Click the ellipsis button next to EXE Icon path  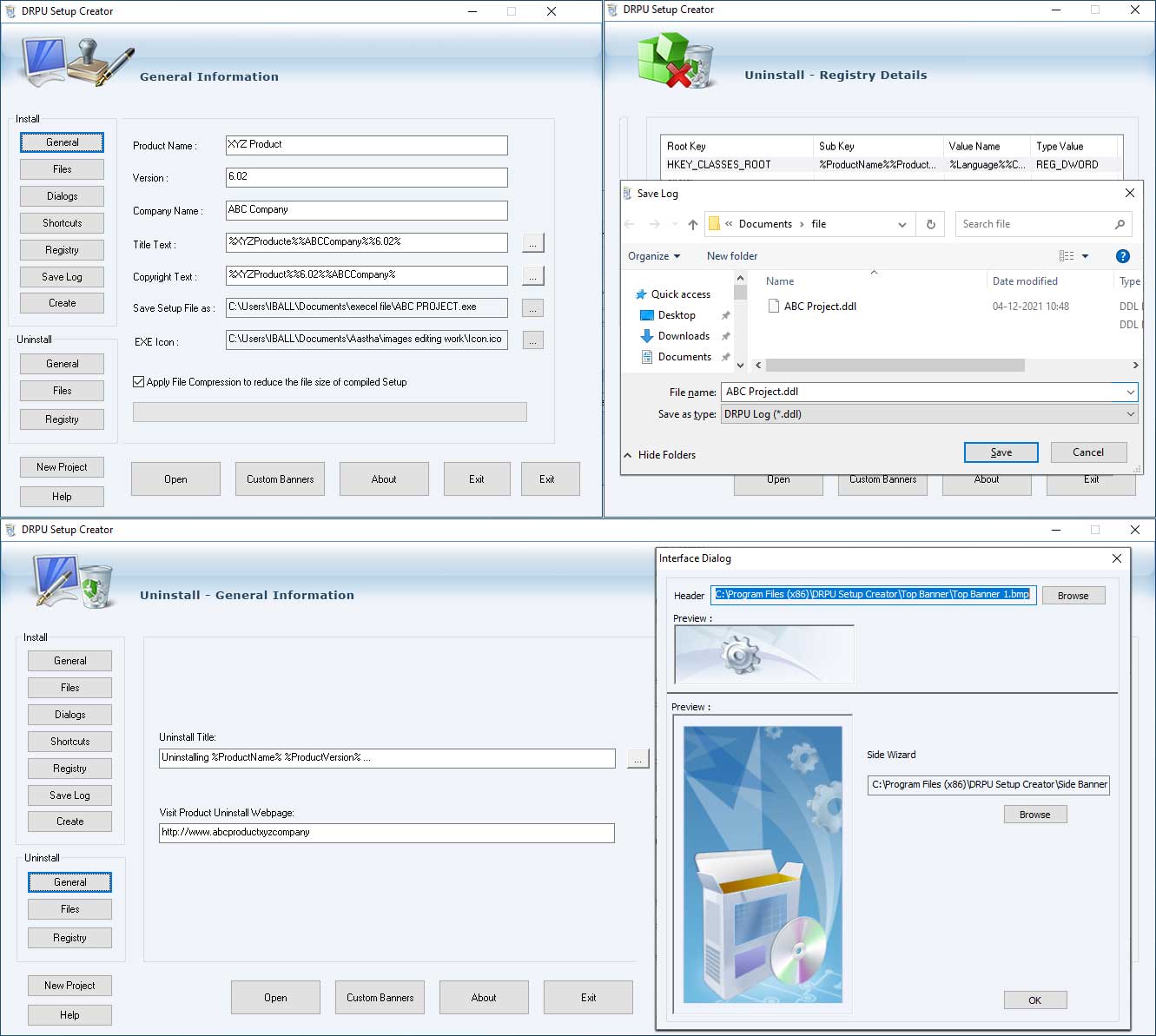click(532, 340)
